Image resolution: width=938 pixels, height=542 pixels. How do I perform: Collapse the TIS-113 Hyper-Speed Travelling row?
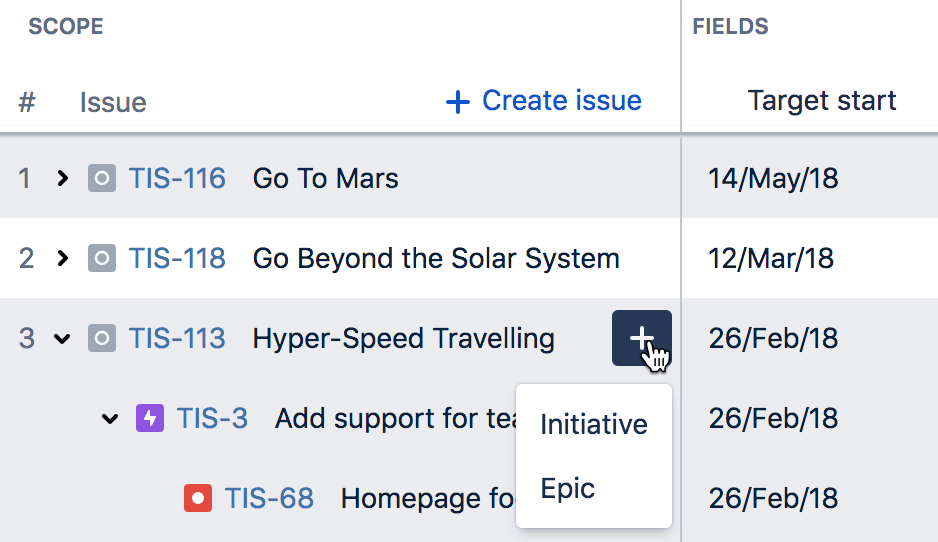point(62,339)
